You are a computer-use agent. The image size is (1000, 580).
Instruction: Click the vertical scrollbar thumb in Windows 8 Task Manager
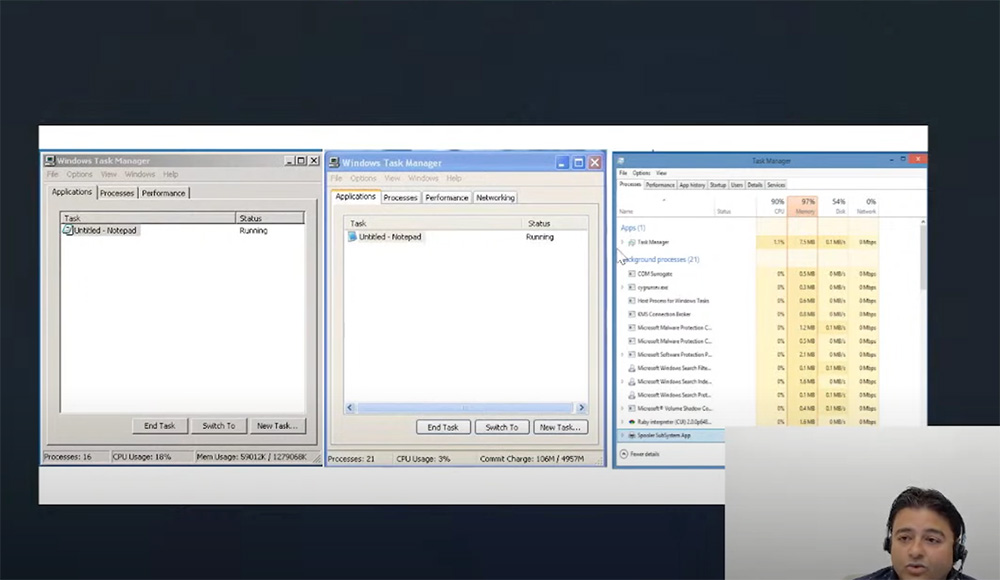click(923, 257)
